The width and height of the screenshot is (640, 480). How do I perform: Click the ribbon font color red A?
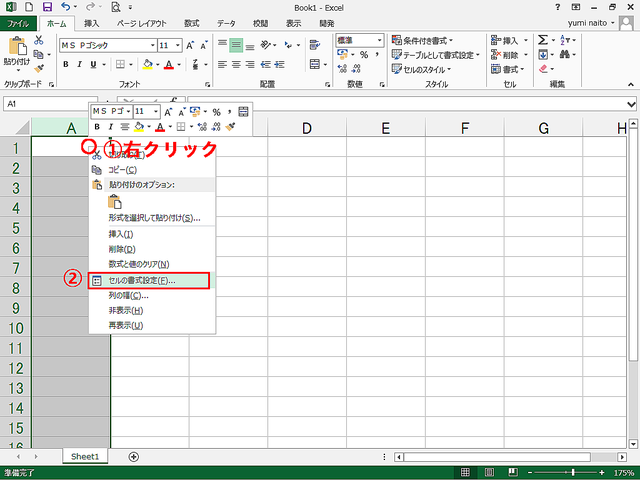click(167, 64)
